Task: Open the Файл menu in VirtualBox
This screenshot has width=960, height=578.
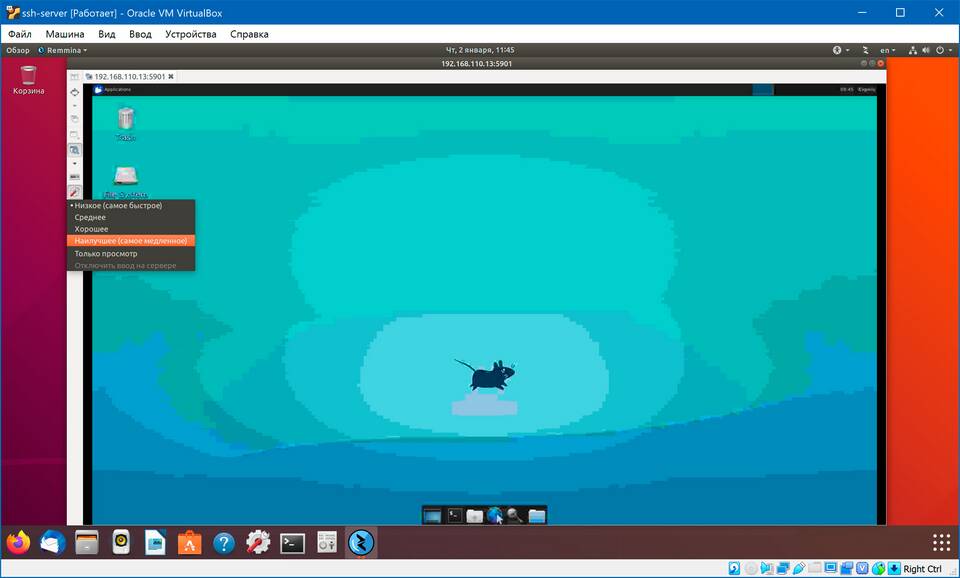Action: pyautogui.click(x=20, y=34)
